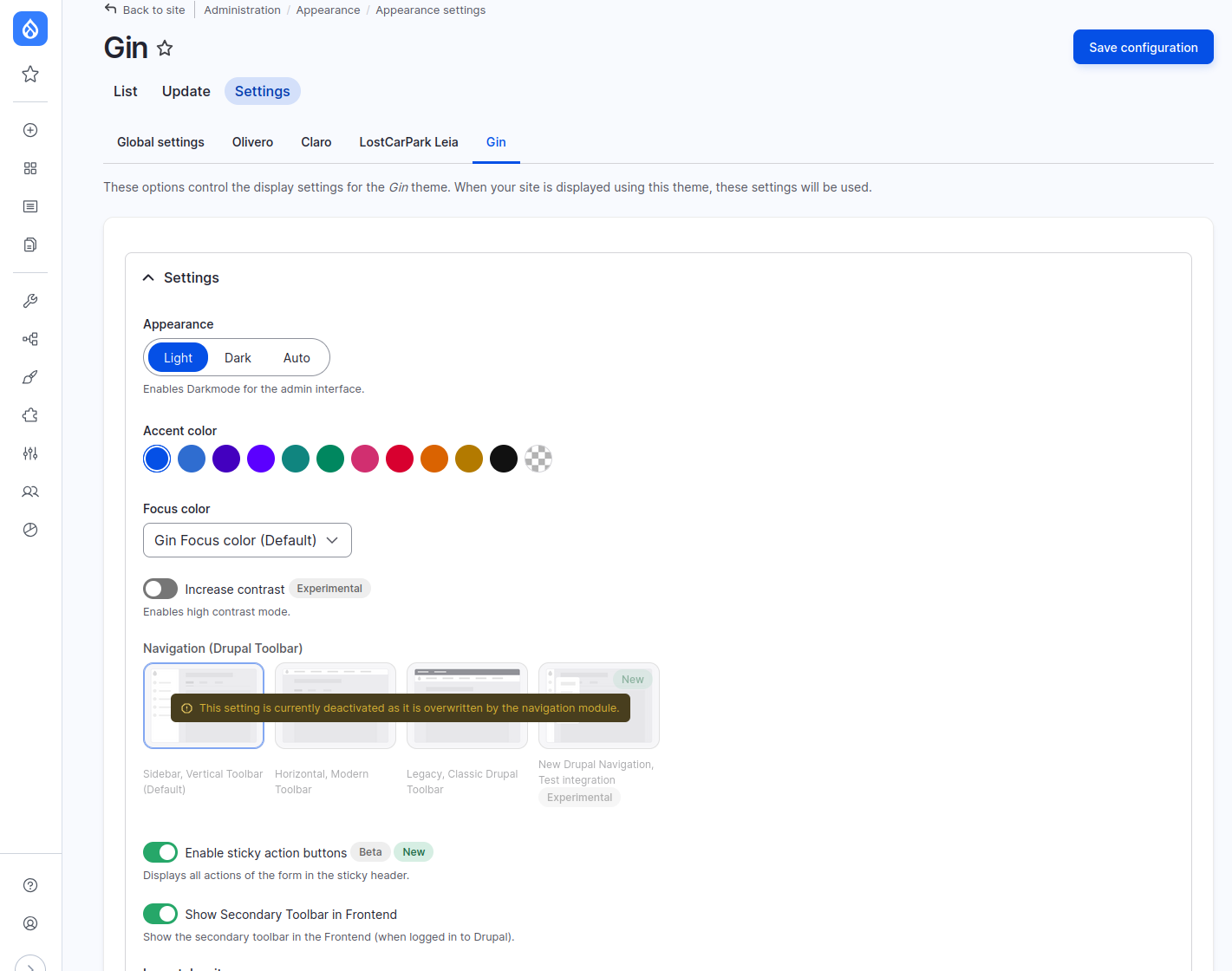
Task: Open the Content list sidebar icon
Action: point(30,206)
